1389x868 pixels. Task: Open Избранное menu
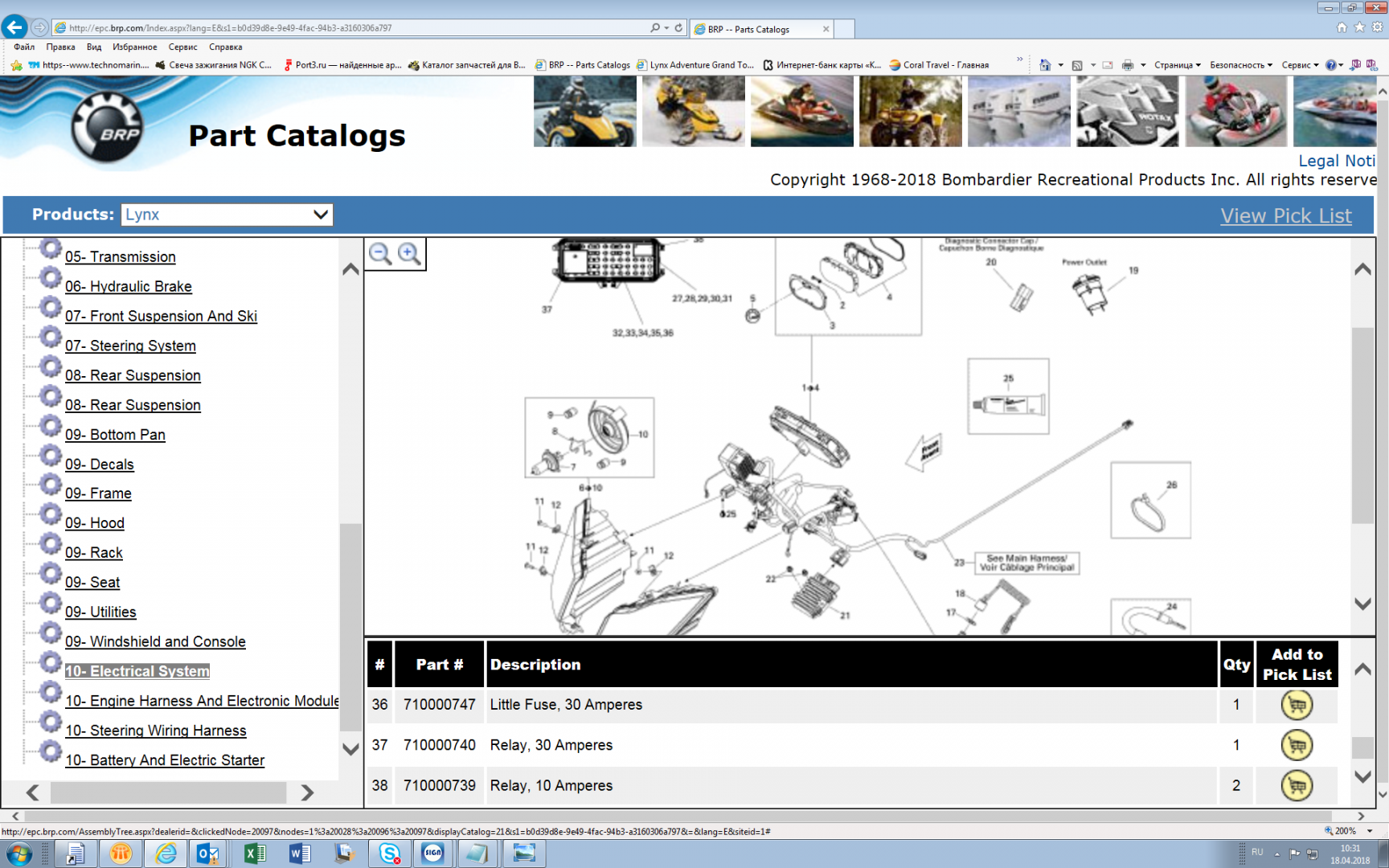(135, 47)
